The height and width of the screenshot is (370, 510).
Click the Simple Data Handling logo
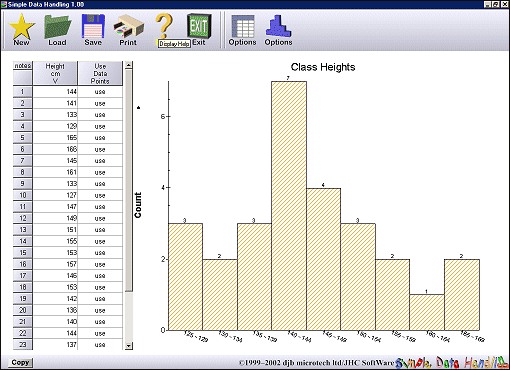451,362
